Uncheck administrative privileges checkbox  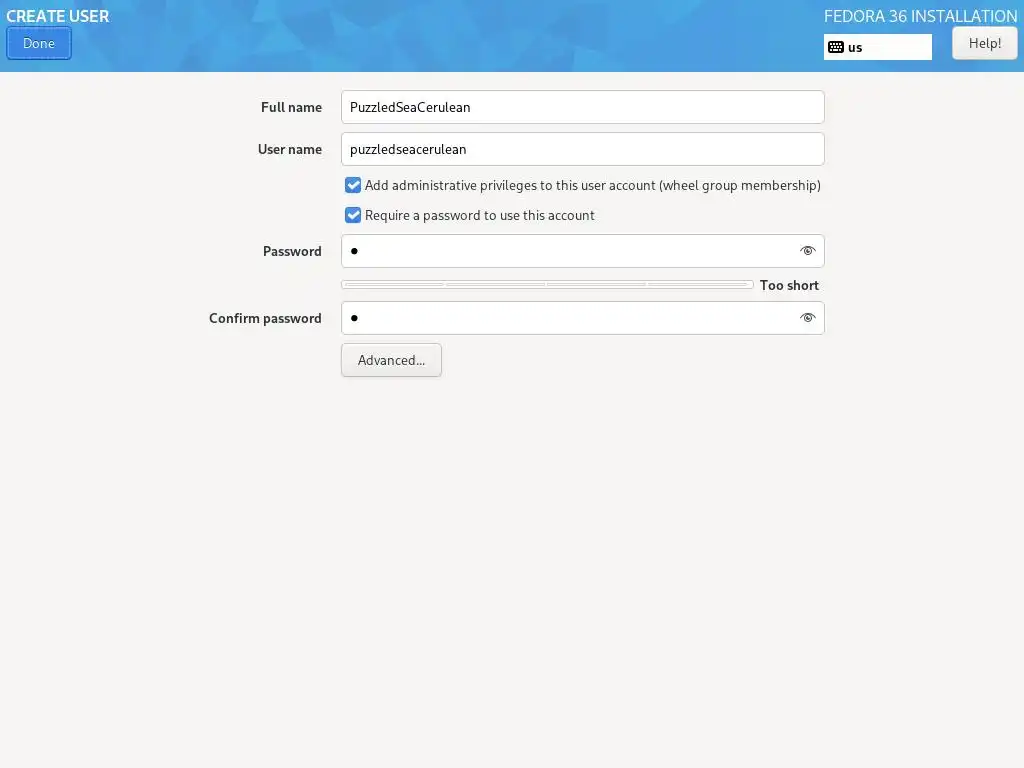click(353, 185)
